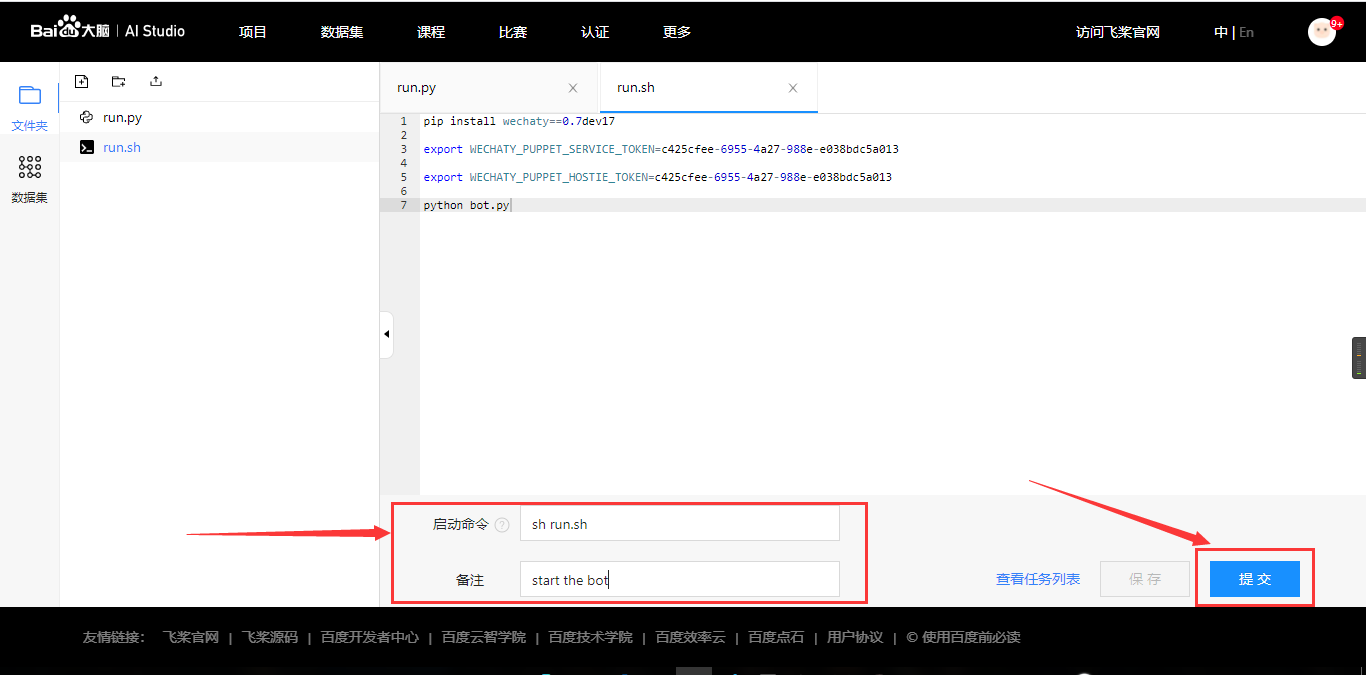
Task: Click the 'python bot.py' code line
Action: click(x=466, y=205)
